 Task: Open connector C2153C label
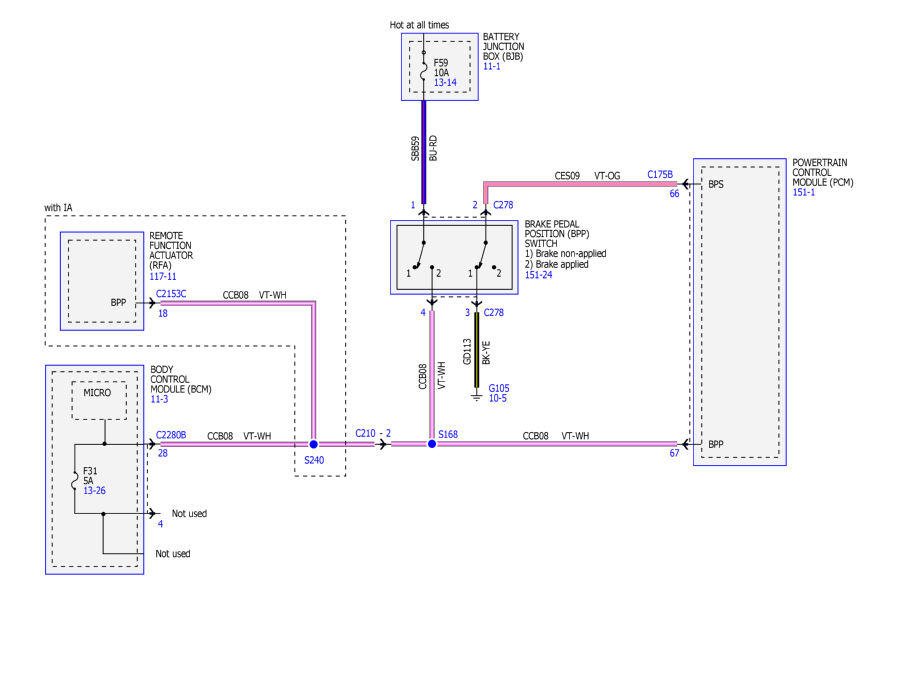point(171,294)
